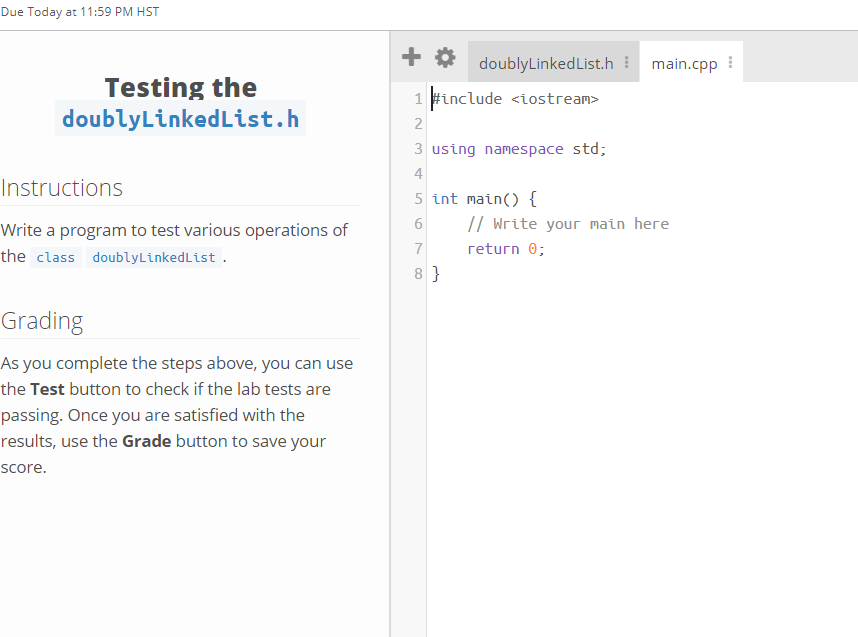Click line number 5 in the gutter

click(417, 198)
